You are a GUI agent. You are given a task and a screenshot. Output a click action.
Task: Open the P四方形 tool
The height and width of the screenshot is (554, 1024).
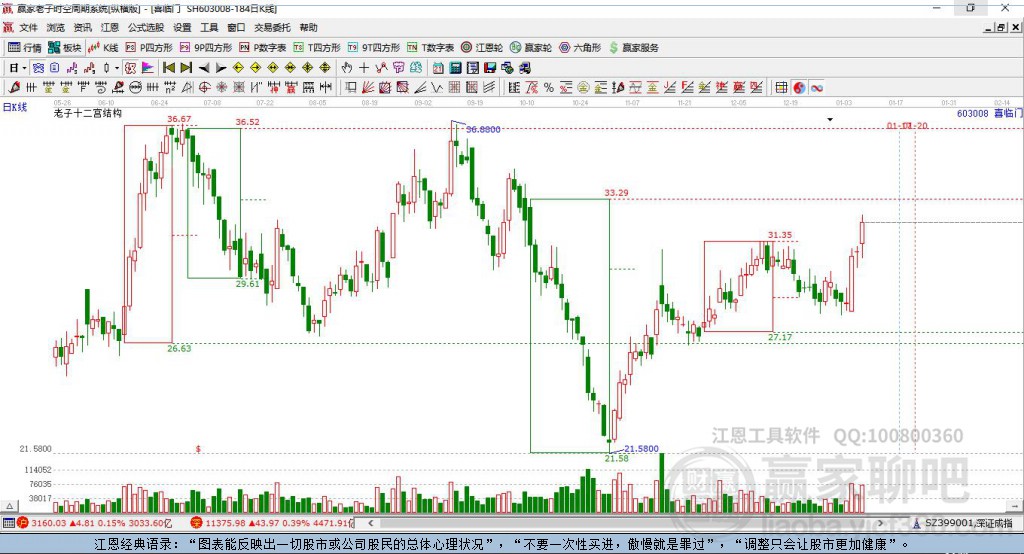[x=149, y=48]
